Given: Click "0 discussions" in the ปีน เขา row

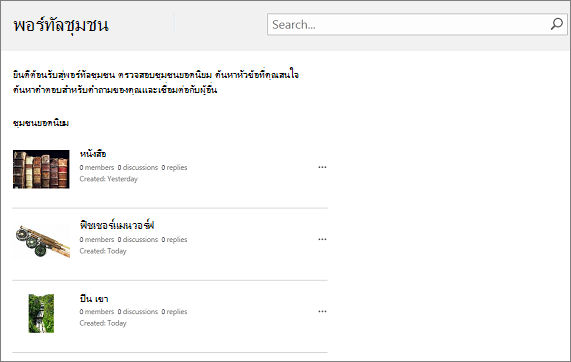Looking at the screenshot, I should (138, 312).
